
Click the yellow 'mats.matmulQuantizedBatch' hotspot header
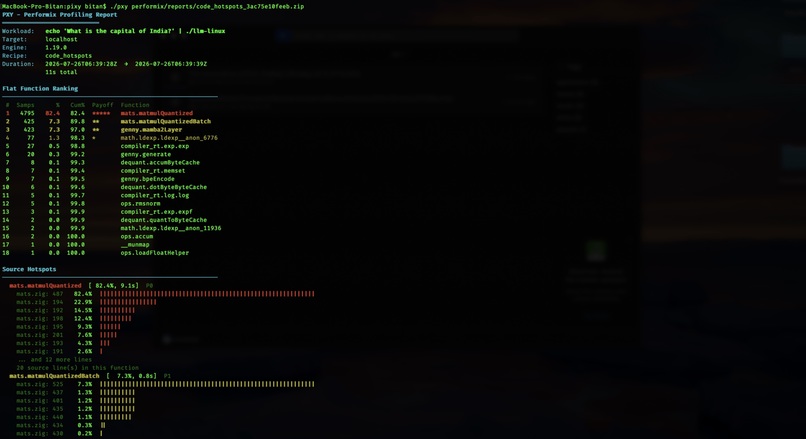tap(54, 376)
